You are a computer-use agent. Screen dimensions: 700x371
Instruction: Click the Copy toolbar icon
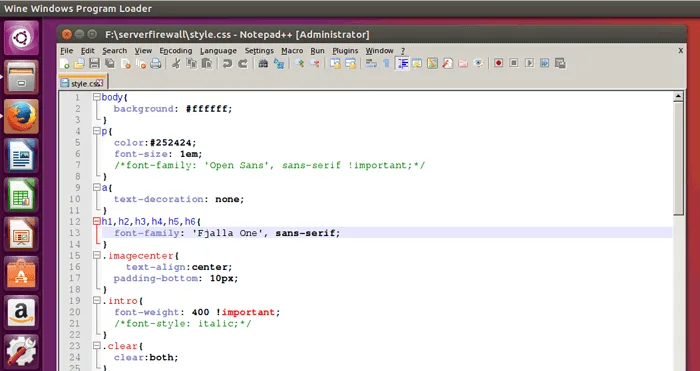click(x=192, y=63)
